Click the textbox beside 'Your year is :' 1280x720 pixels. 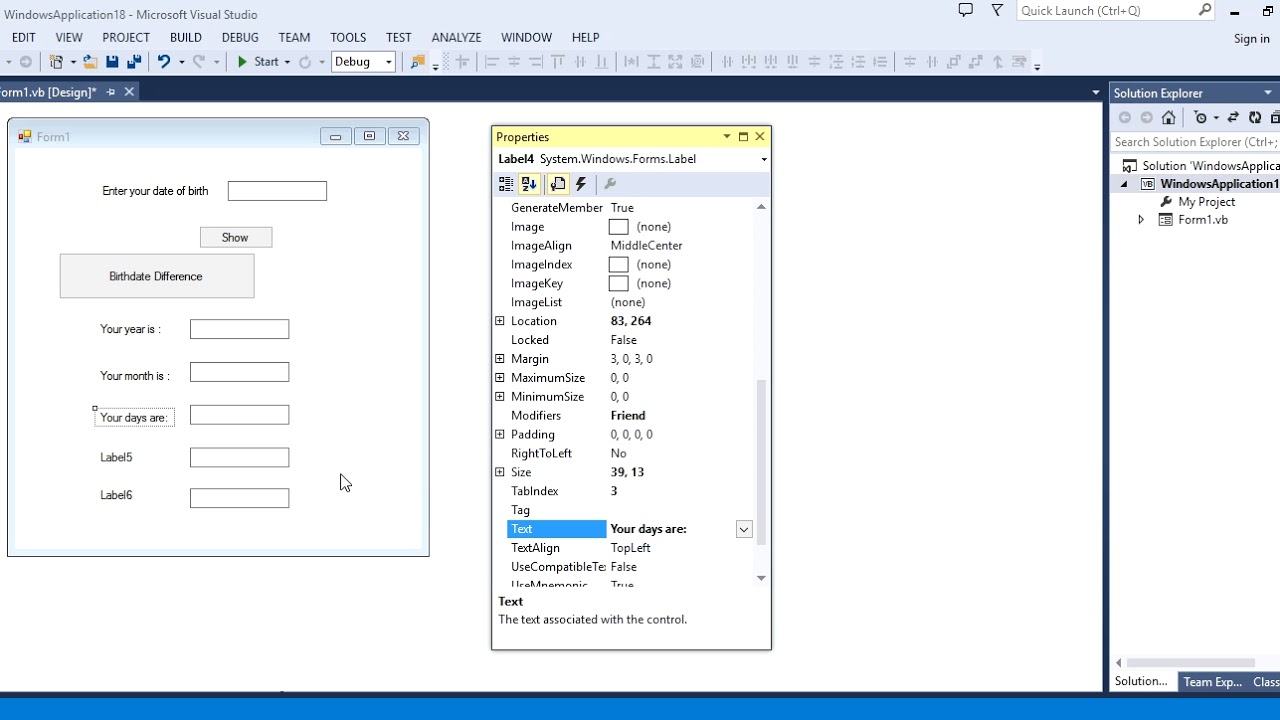tap(239, 329)
